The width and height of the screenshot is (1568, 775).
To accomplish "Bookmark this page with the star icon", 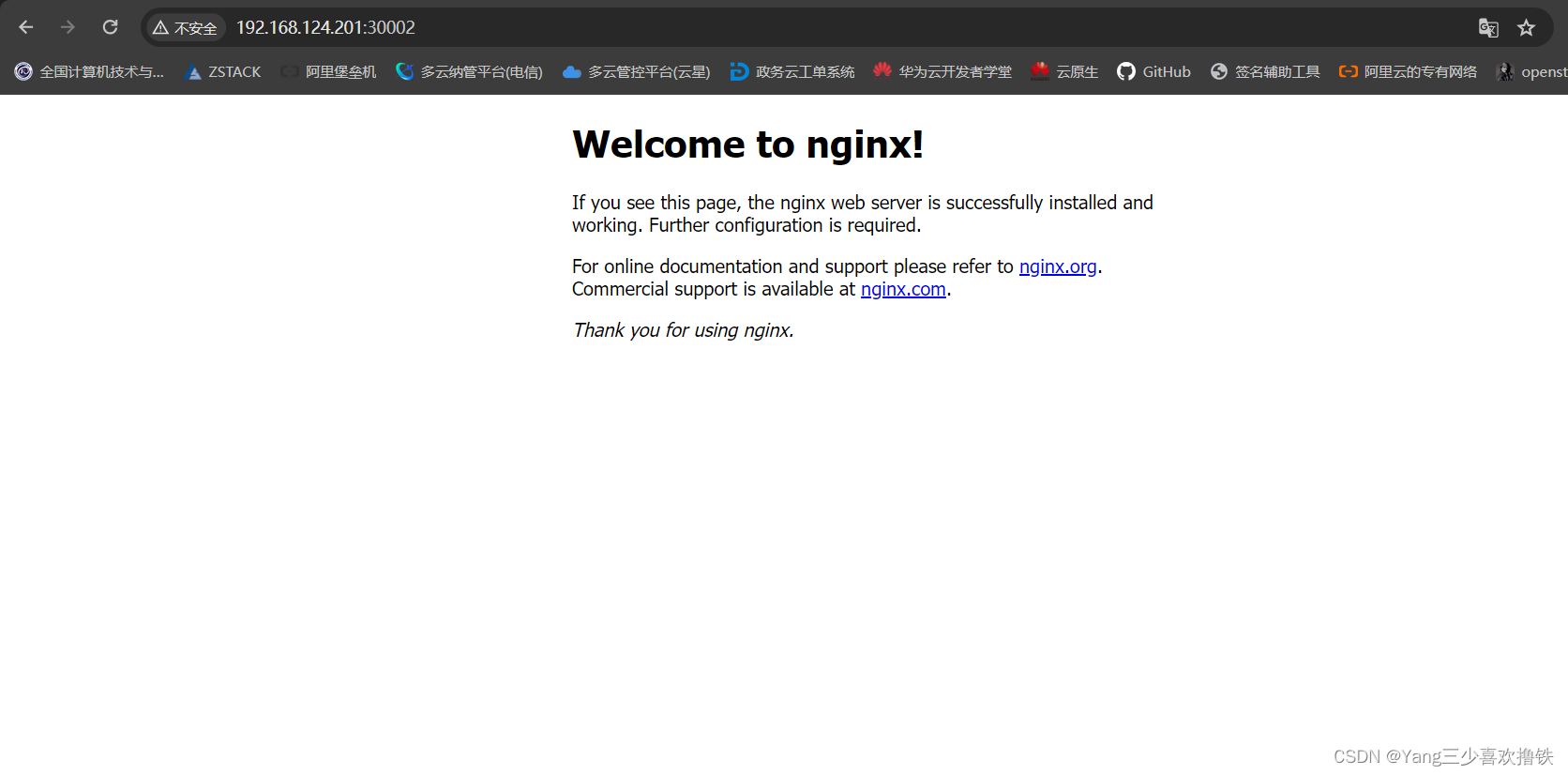I will 1527,28.
